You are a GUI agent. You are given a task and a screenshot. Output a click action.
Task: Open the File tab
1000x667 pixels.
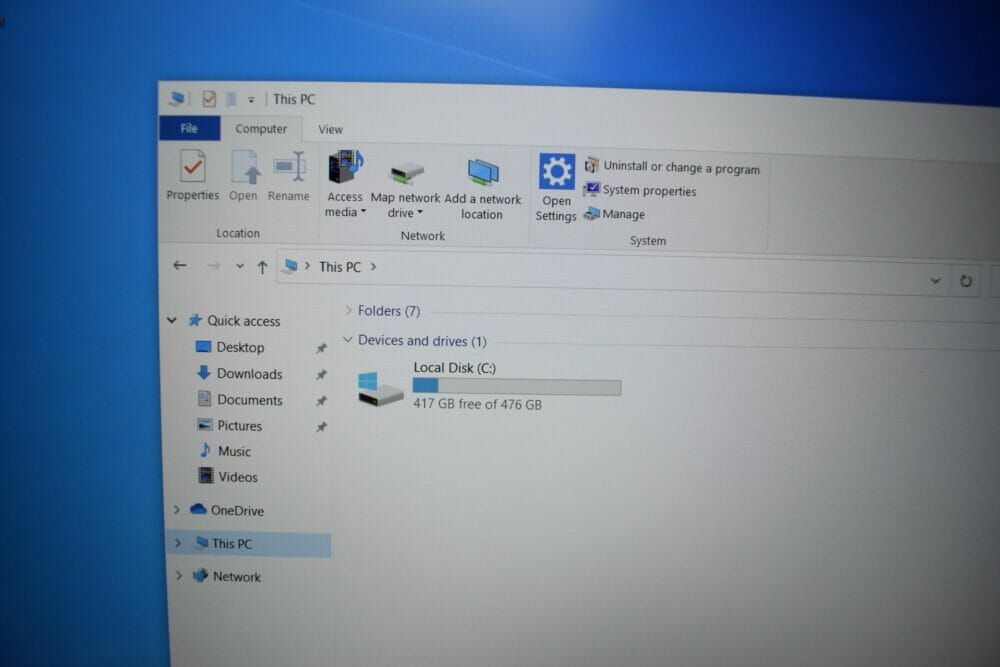189,128
